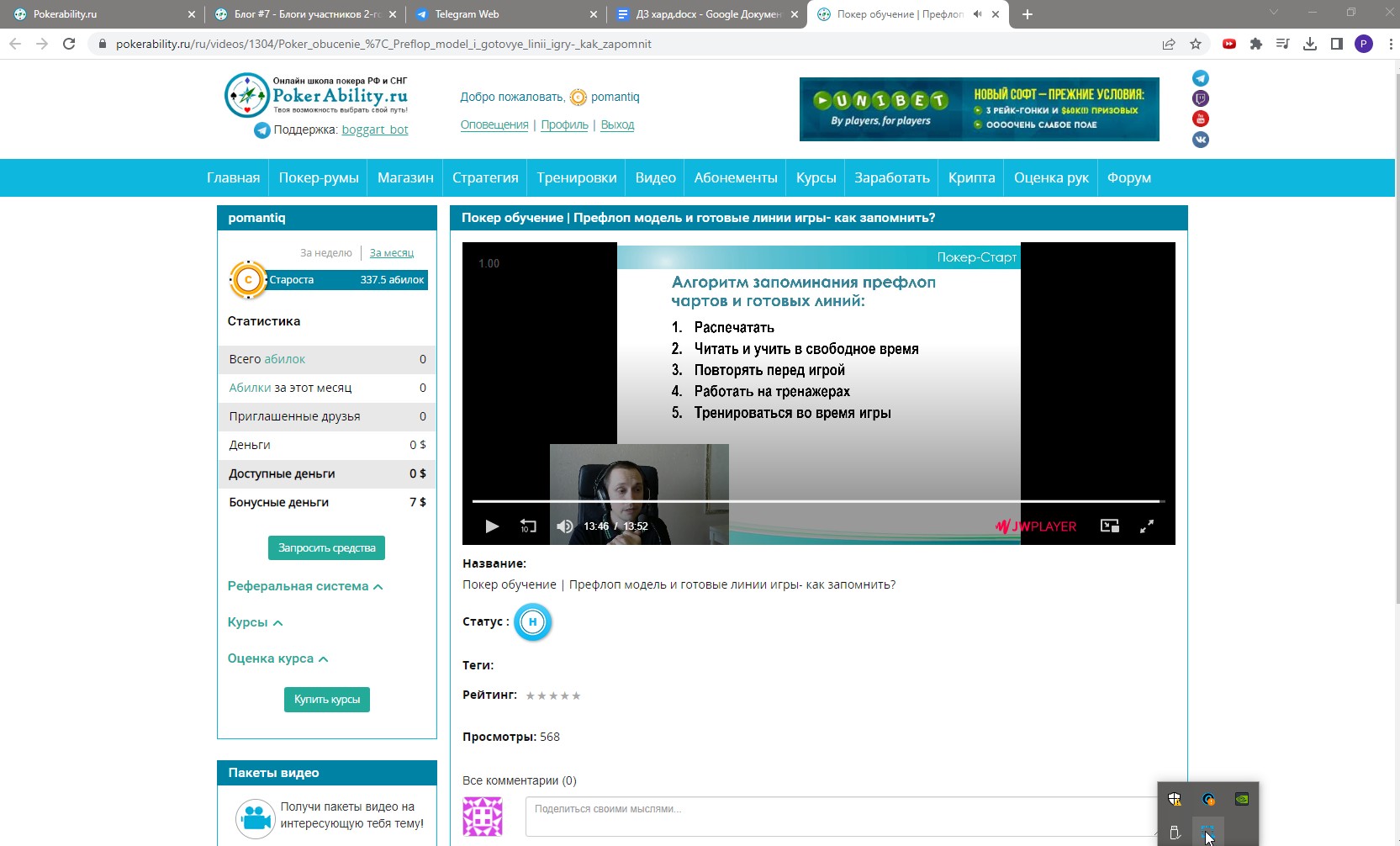The image size is (1400, 846).
Task: Open the Заработать menu item
Action: click(892, 177)
